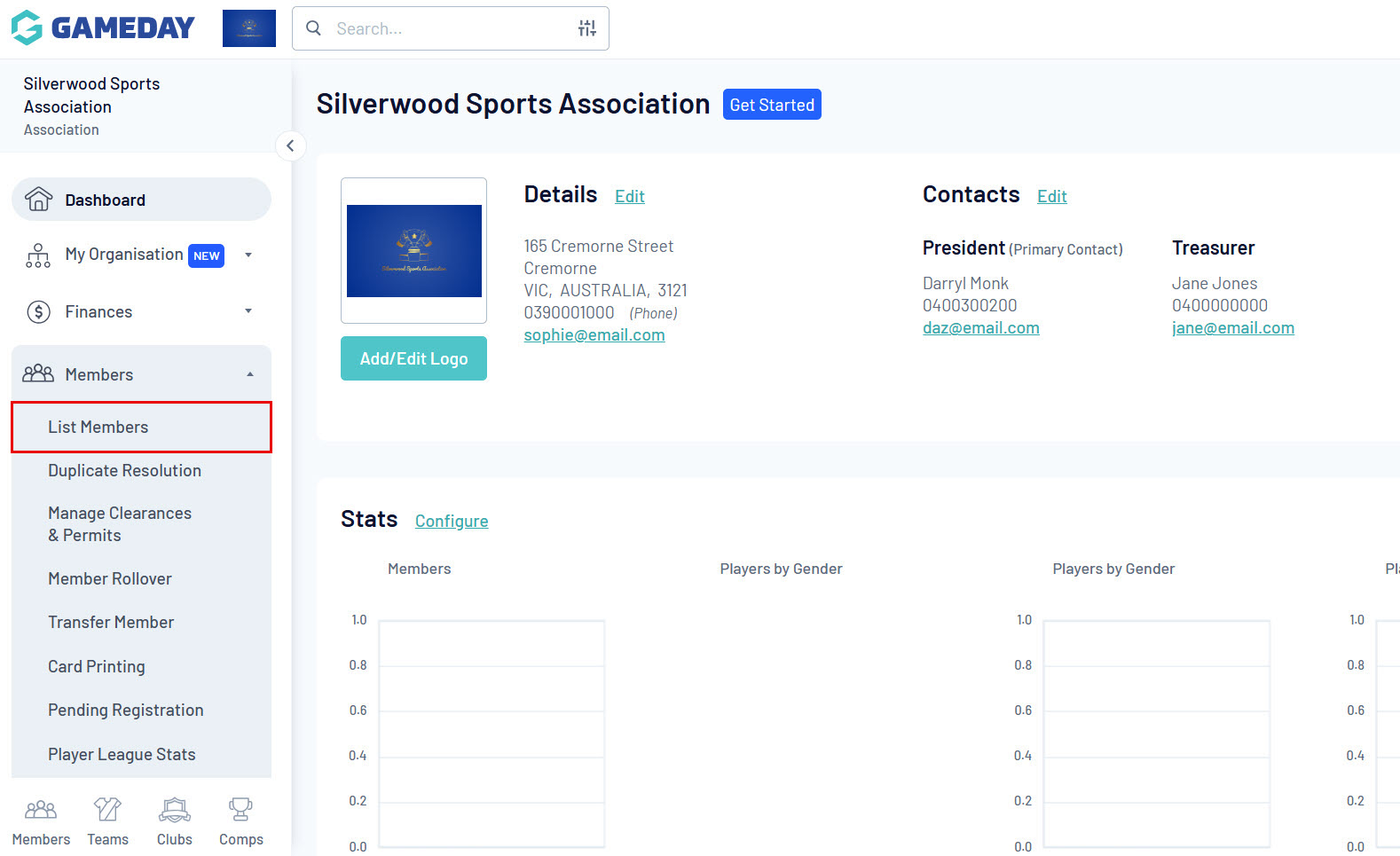1400x856 pixels.
Task: Click the Add/Edit Logo button
Action: (413, 358)
